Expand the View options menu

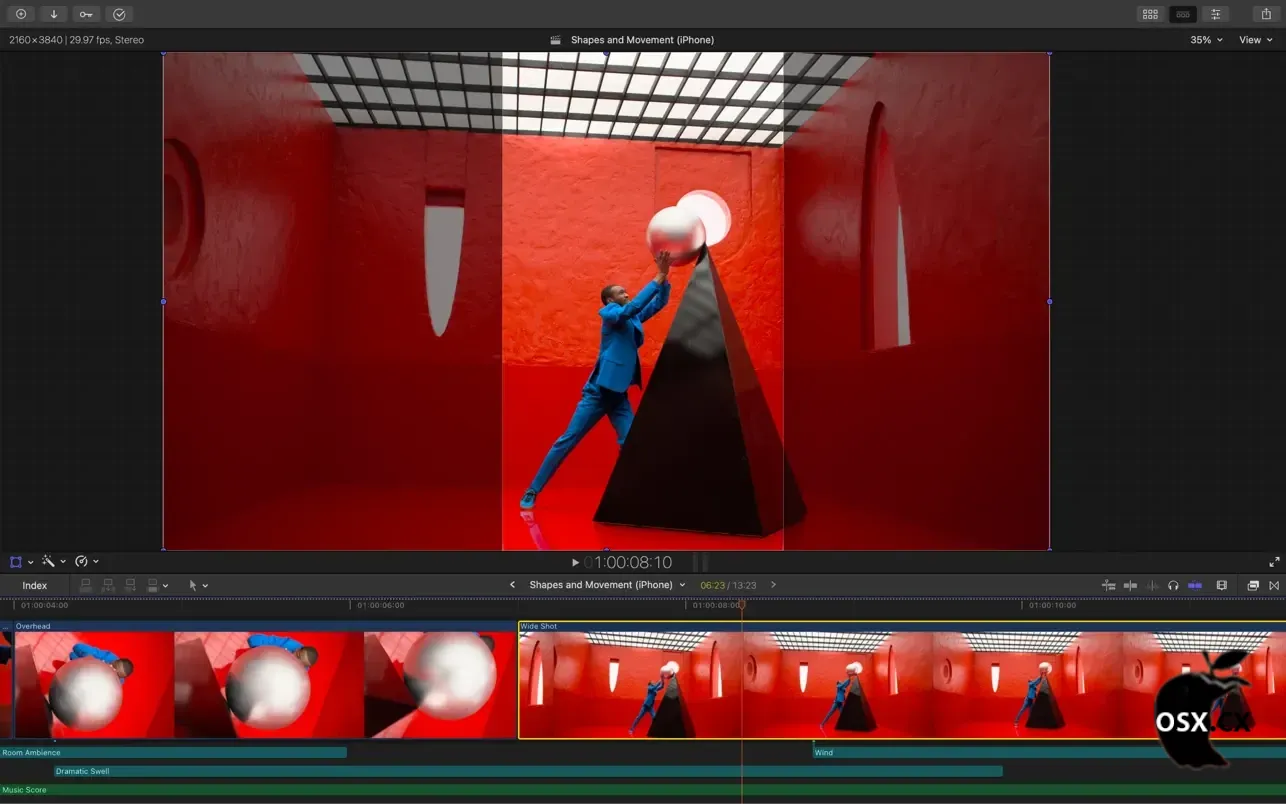(1256, 40)
